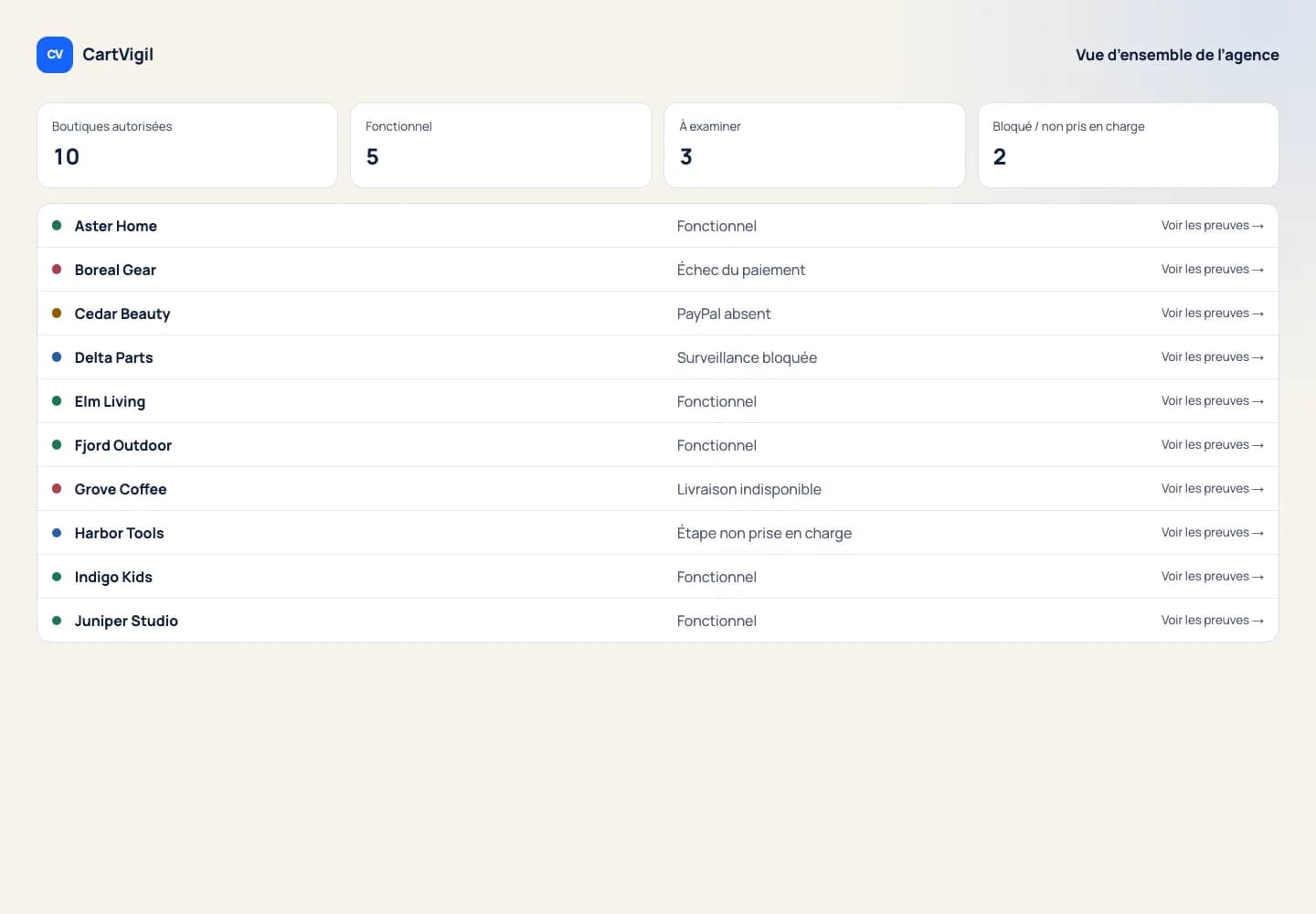Click the Elm Living store name

coord(110,401)
